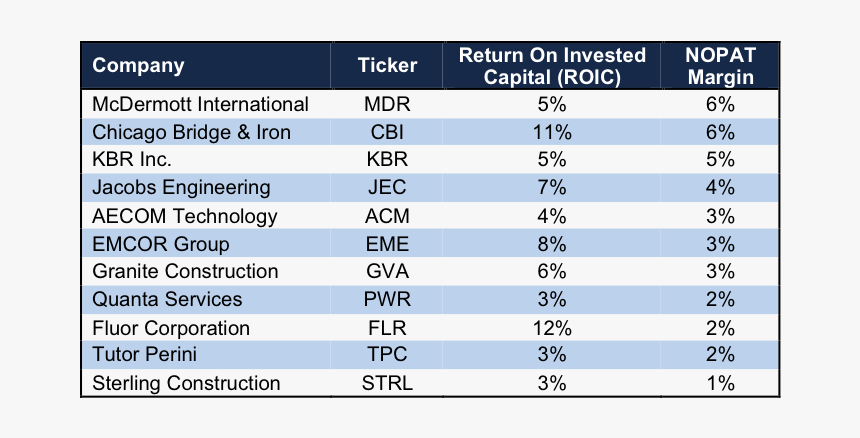860x438 pixels.
Task: Select the NOPAT Margin column header
Action: 720,66
